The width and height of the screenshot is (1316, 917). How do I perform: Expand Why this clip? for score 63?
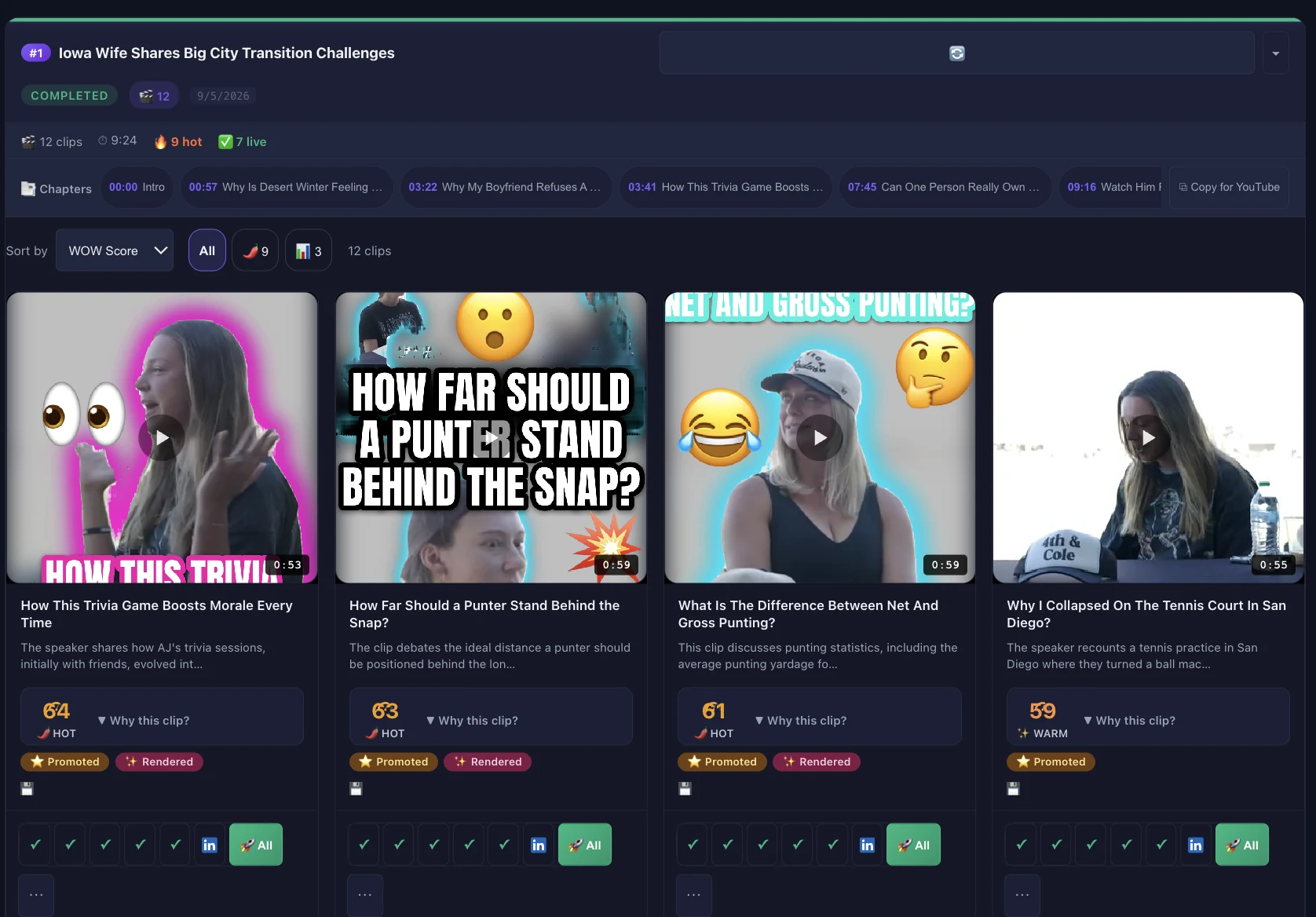(x=472, y=721)
